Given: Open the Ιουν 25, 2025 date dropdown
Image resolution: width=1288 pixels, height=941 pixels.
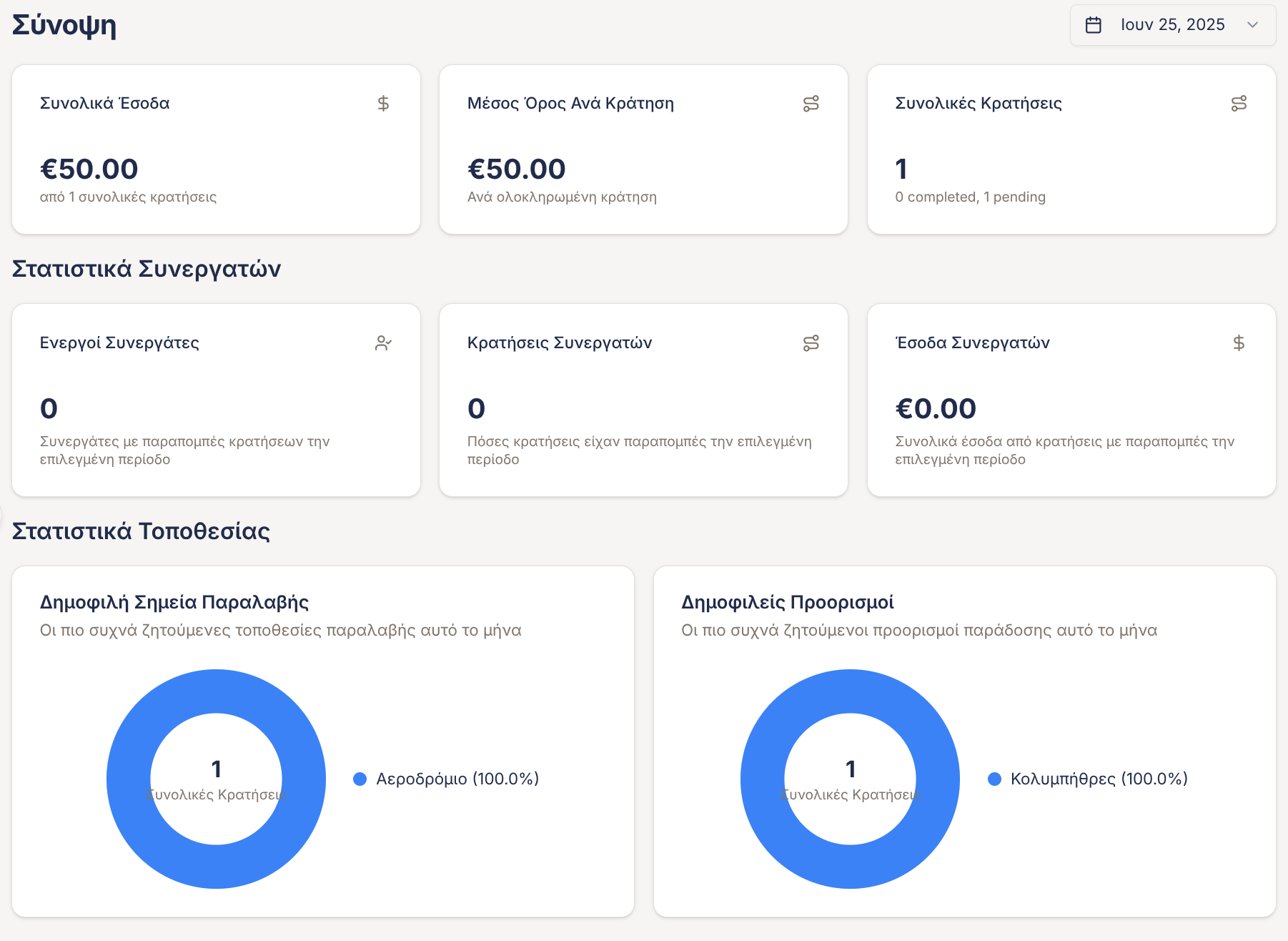Looking at the screenshot, I should click(1172, 25).
